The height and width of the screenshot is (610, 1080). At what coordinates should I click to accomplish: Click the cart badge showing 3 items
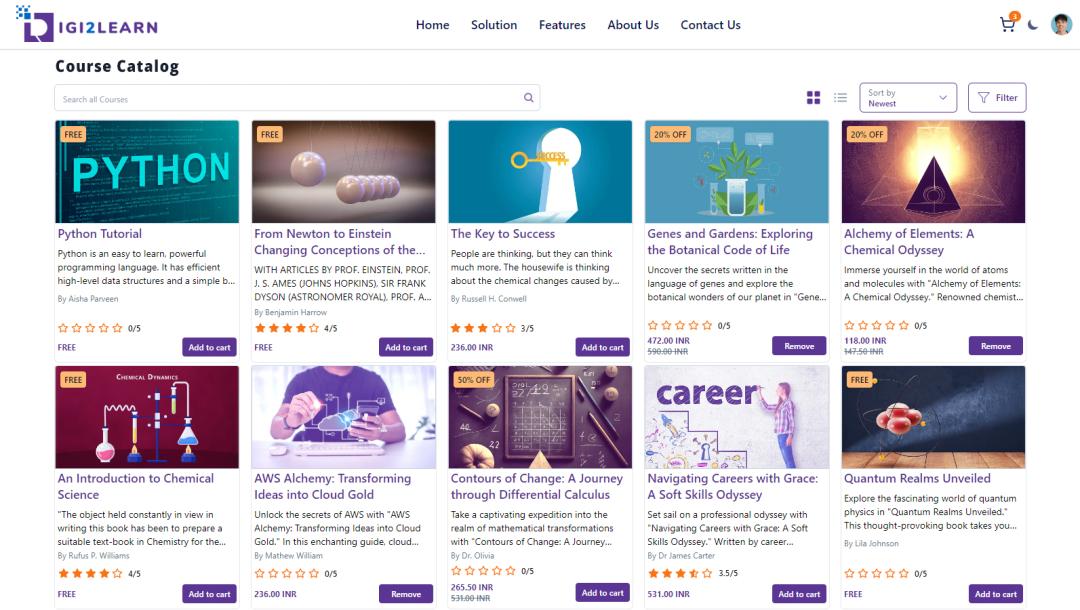(x=1014, y=17)
